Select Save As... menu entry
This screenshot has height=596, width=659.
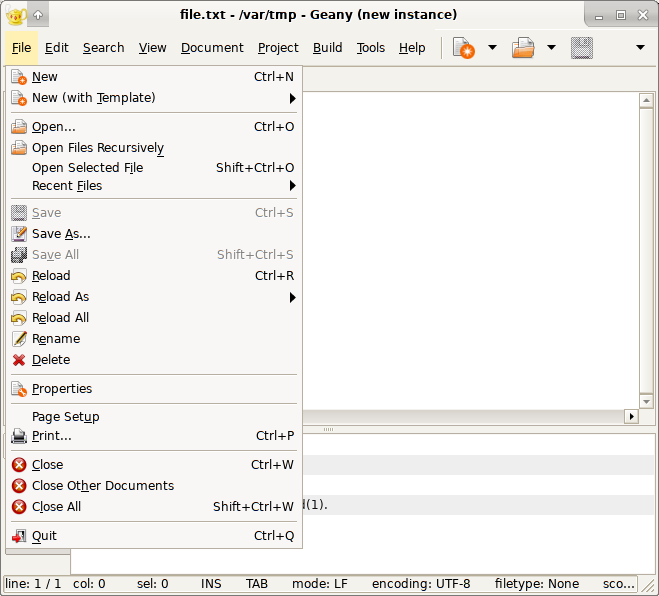[x=61, y=234]
